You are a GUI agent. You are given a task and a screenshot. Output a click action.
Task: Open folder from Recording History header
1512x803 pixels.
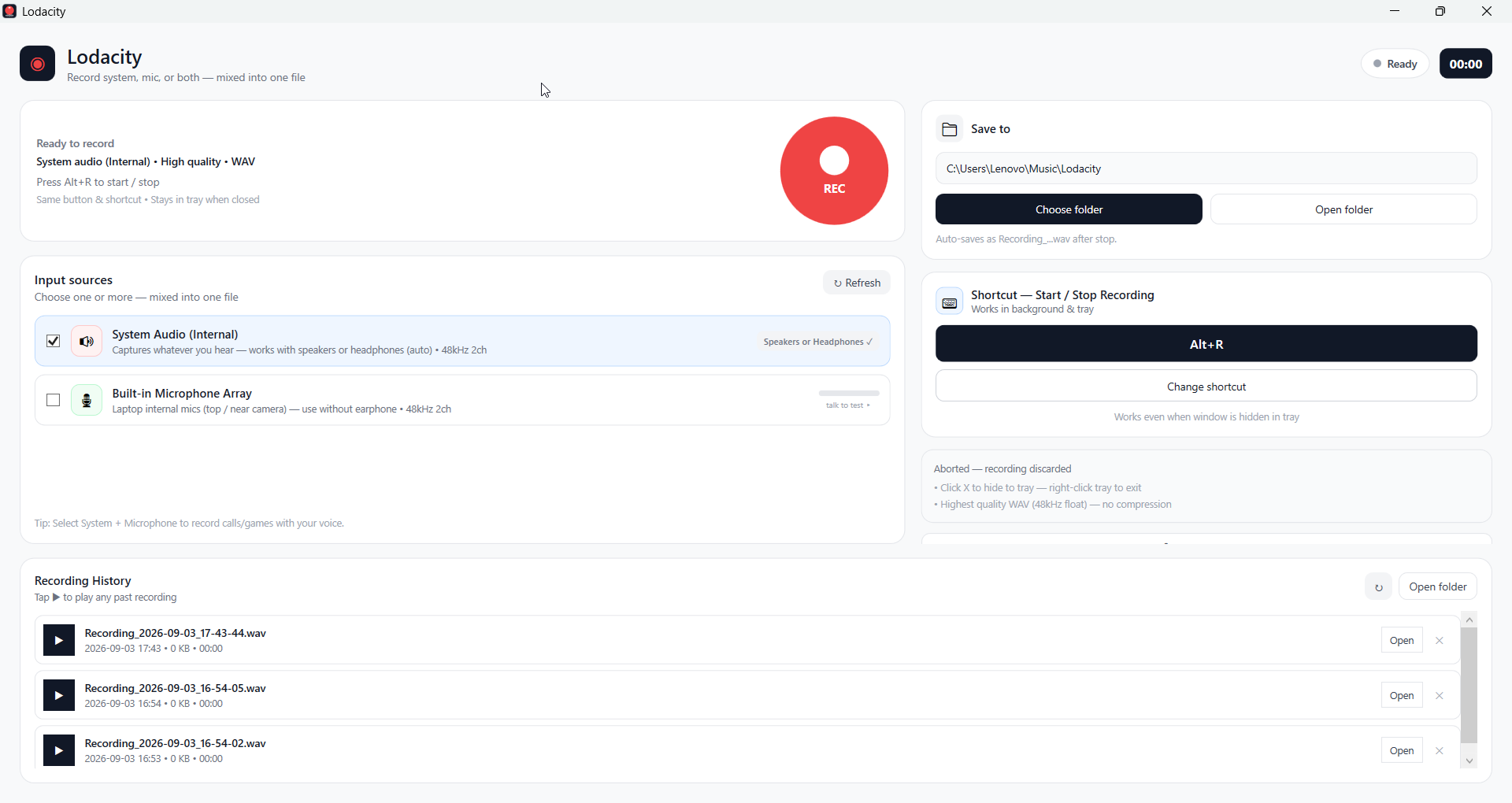1438,587
